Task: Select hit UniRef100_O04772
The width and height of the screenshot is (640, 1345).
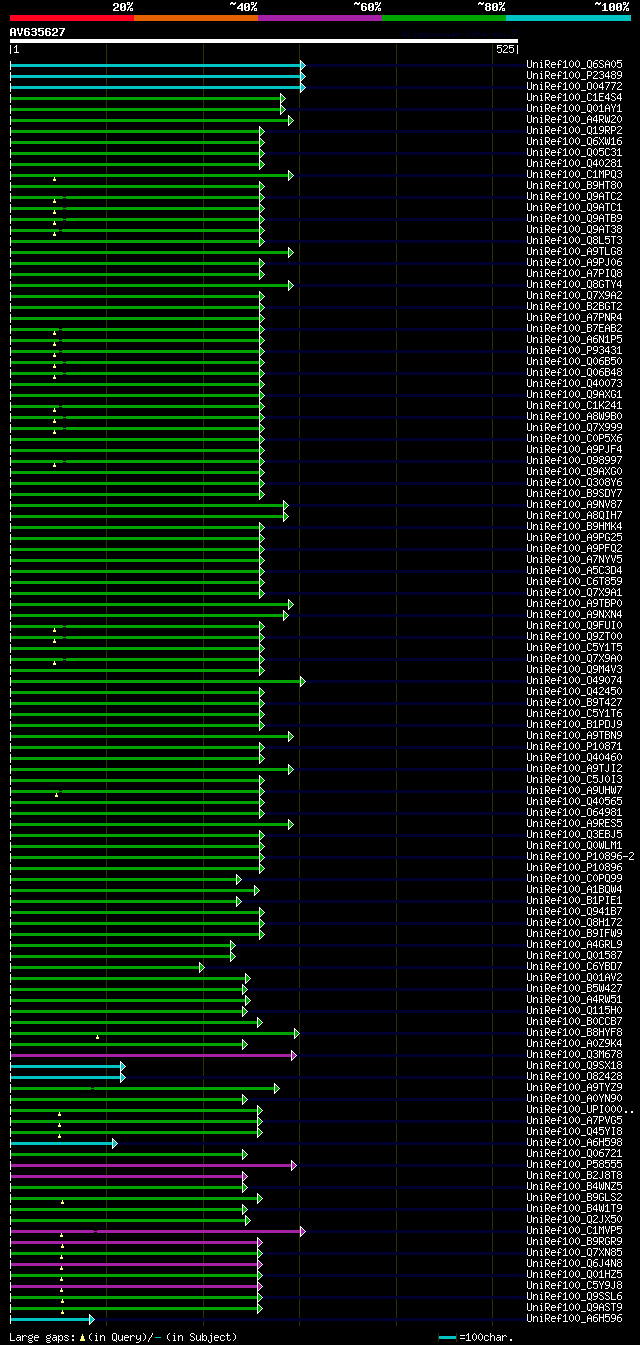Action: 576,87
